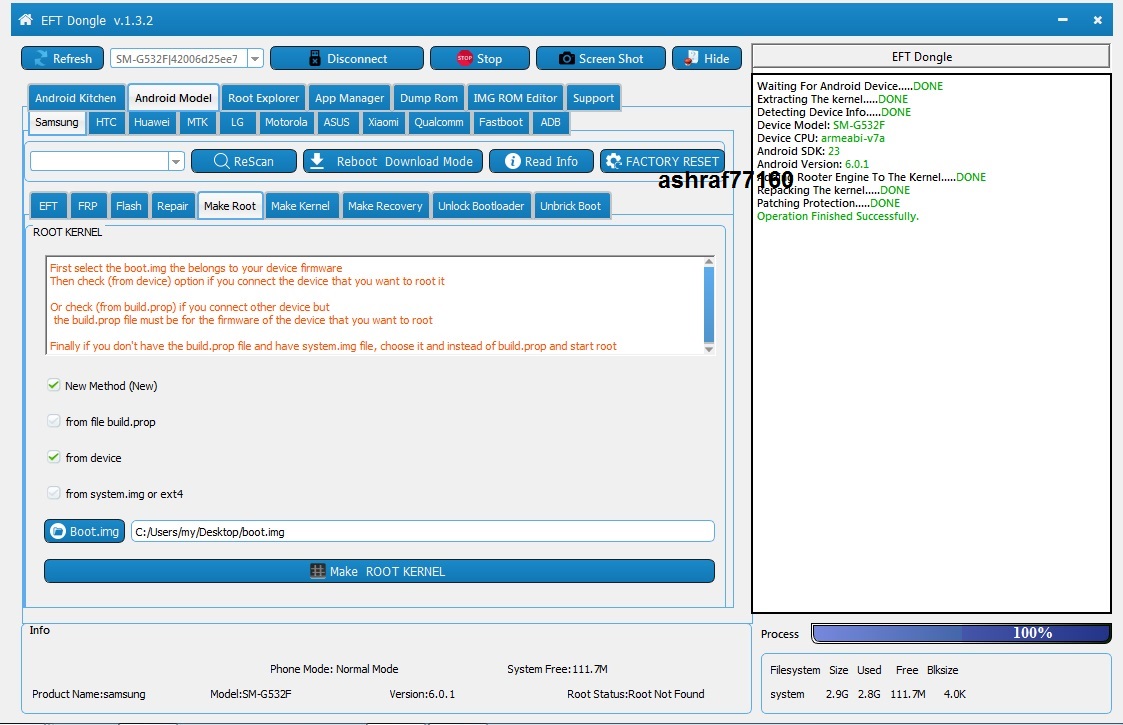Click the system filesystem row
Viewport: 1123px width, 725px height.
tap(868, 693)
